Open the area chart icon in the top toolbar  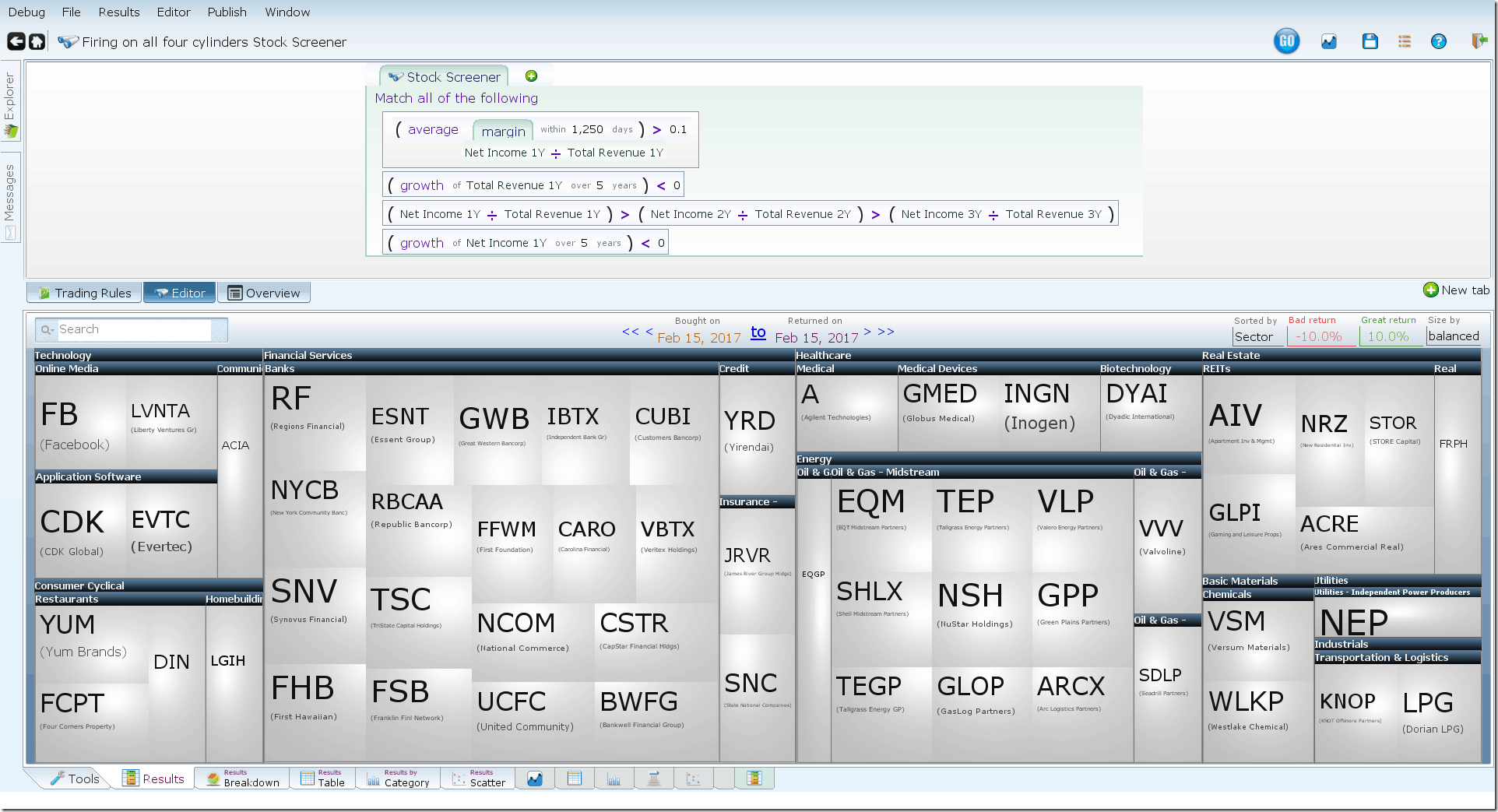1329,42
